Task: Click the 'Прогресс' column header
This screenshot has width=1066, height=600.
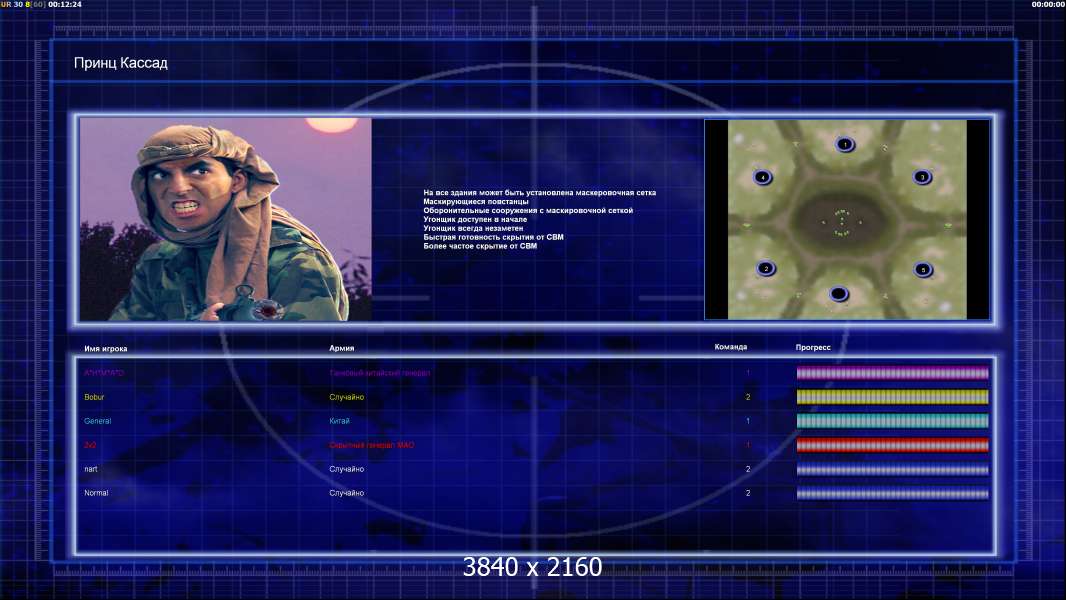Action: click(x=813, y=347)
